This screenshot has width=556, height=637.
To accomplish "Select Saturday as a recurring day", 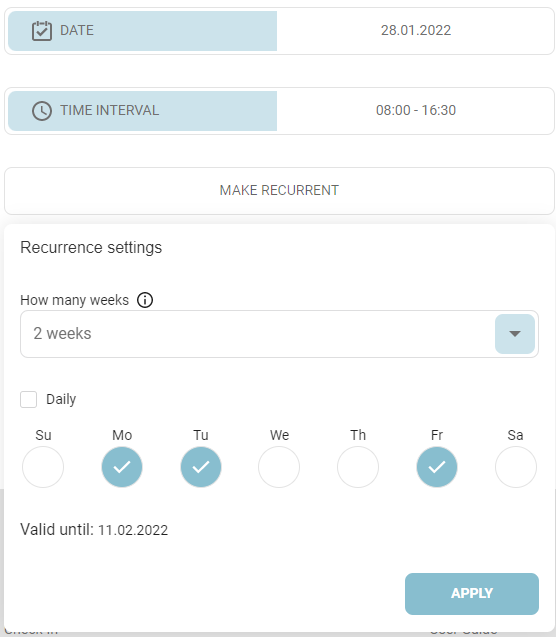I will pyautogui.click(x=516, y=467).
